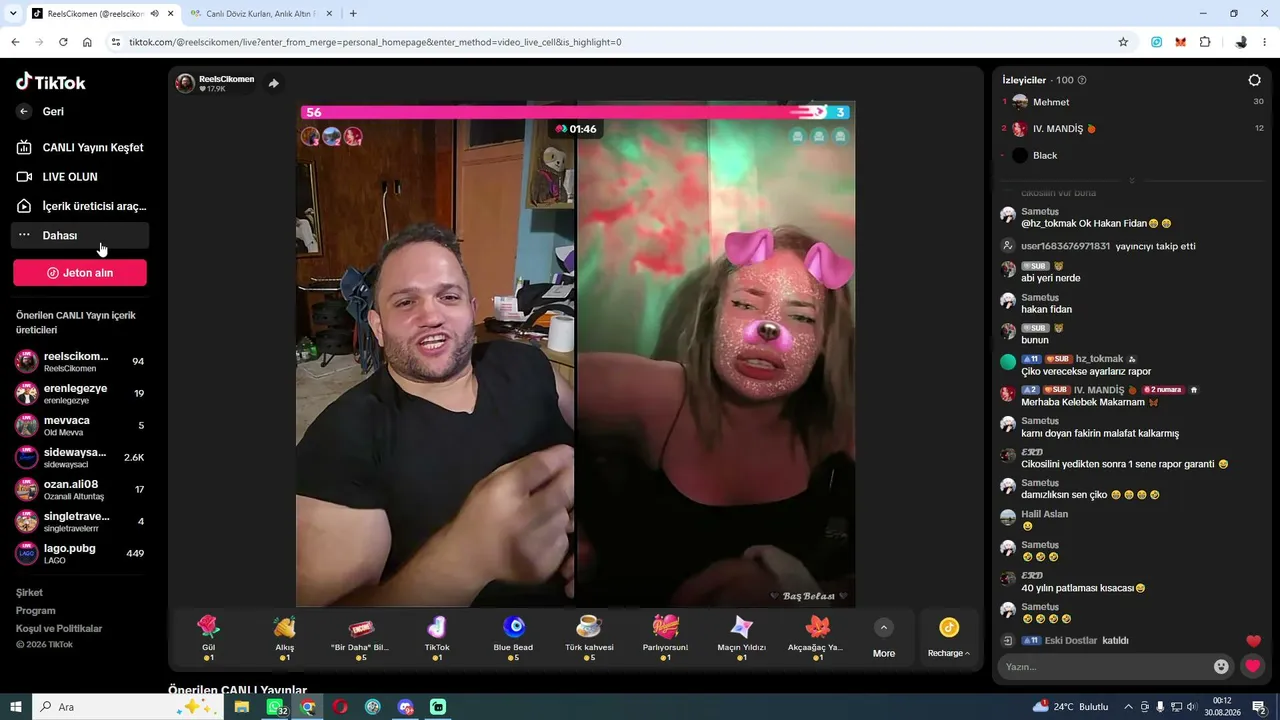
Task: Share the live stream via arrow icon
Action: pos(273,84)
